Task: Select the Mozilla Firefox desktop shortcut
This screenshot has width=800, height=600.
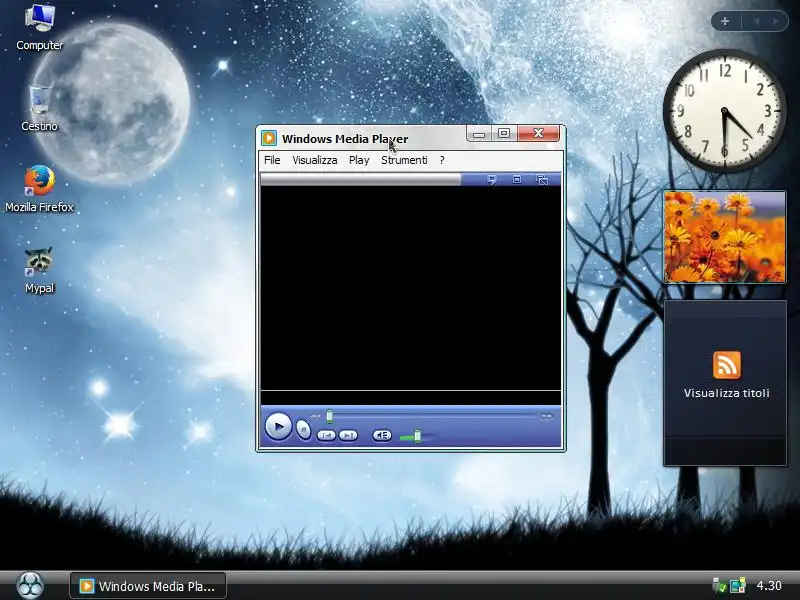Action: [x=40, y=189]
